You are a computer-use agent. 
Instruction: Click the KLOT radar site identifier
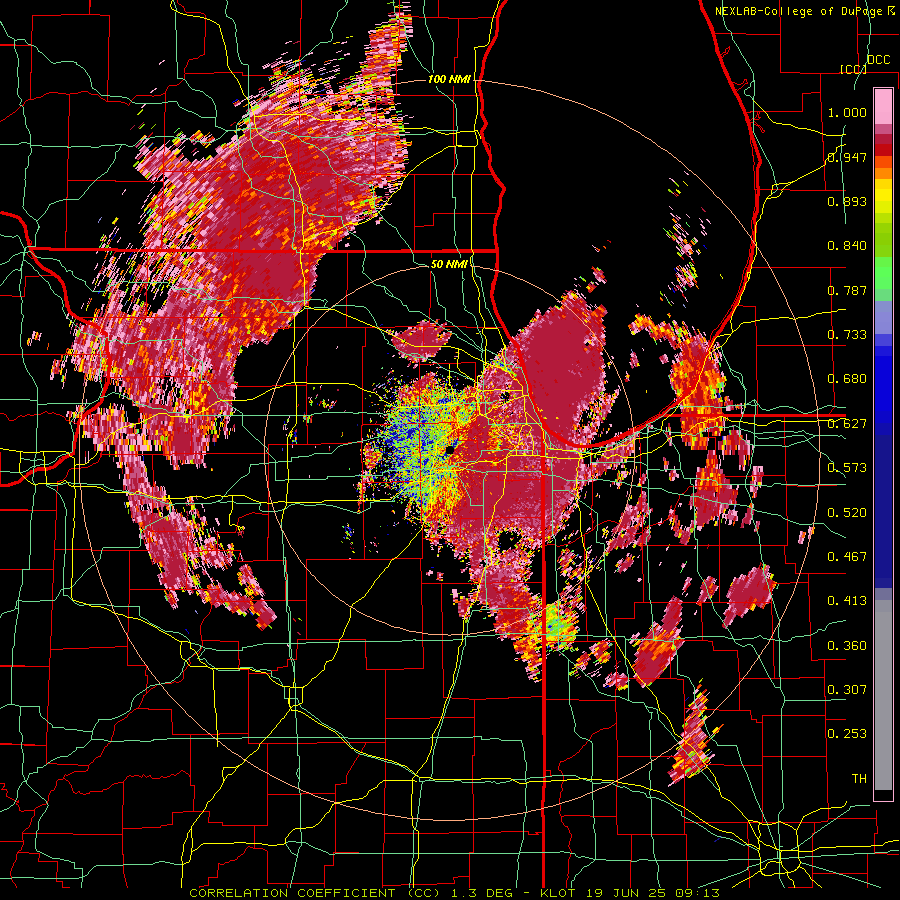(x=558, y=893)
